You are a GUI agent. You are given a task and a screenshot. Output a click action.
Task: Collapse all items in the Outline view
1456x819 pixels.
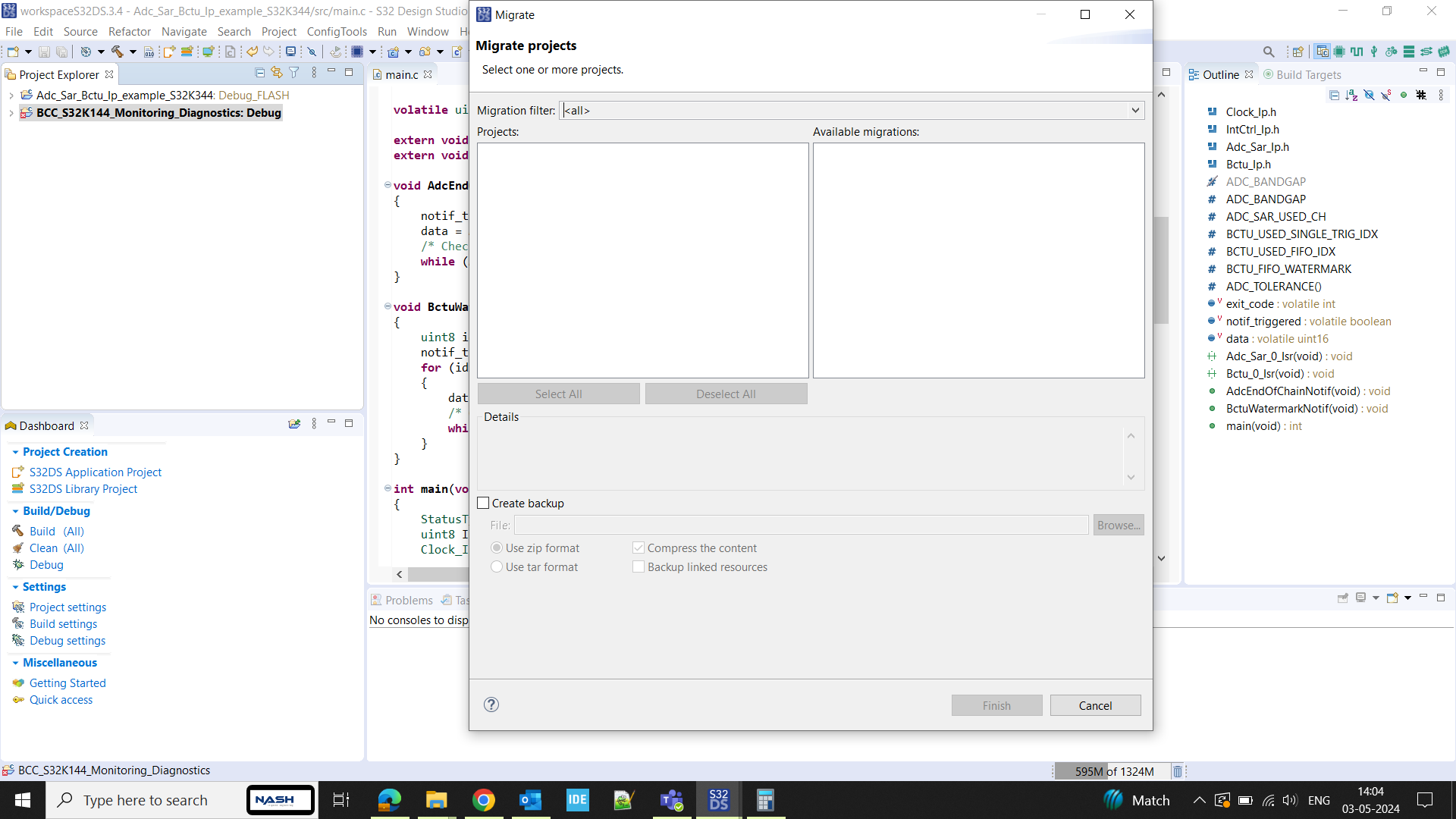tap(1335, 95)
